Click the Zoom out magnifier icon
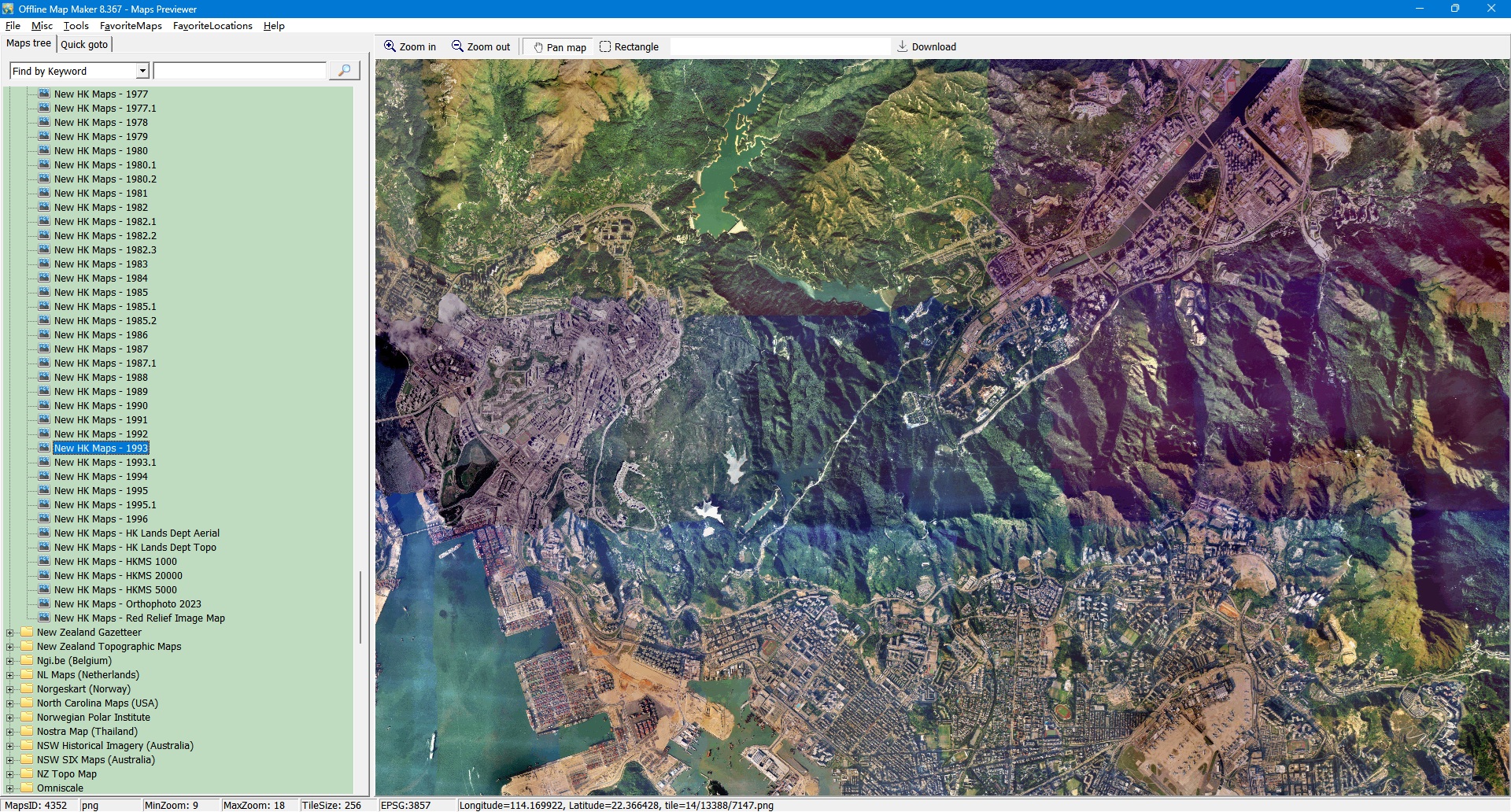Screen dimensions: 1511x812 click(457, 46)
